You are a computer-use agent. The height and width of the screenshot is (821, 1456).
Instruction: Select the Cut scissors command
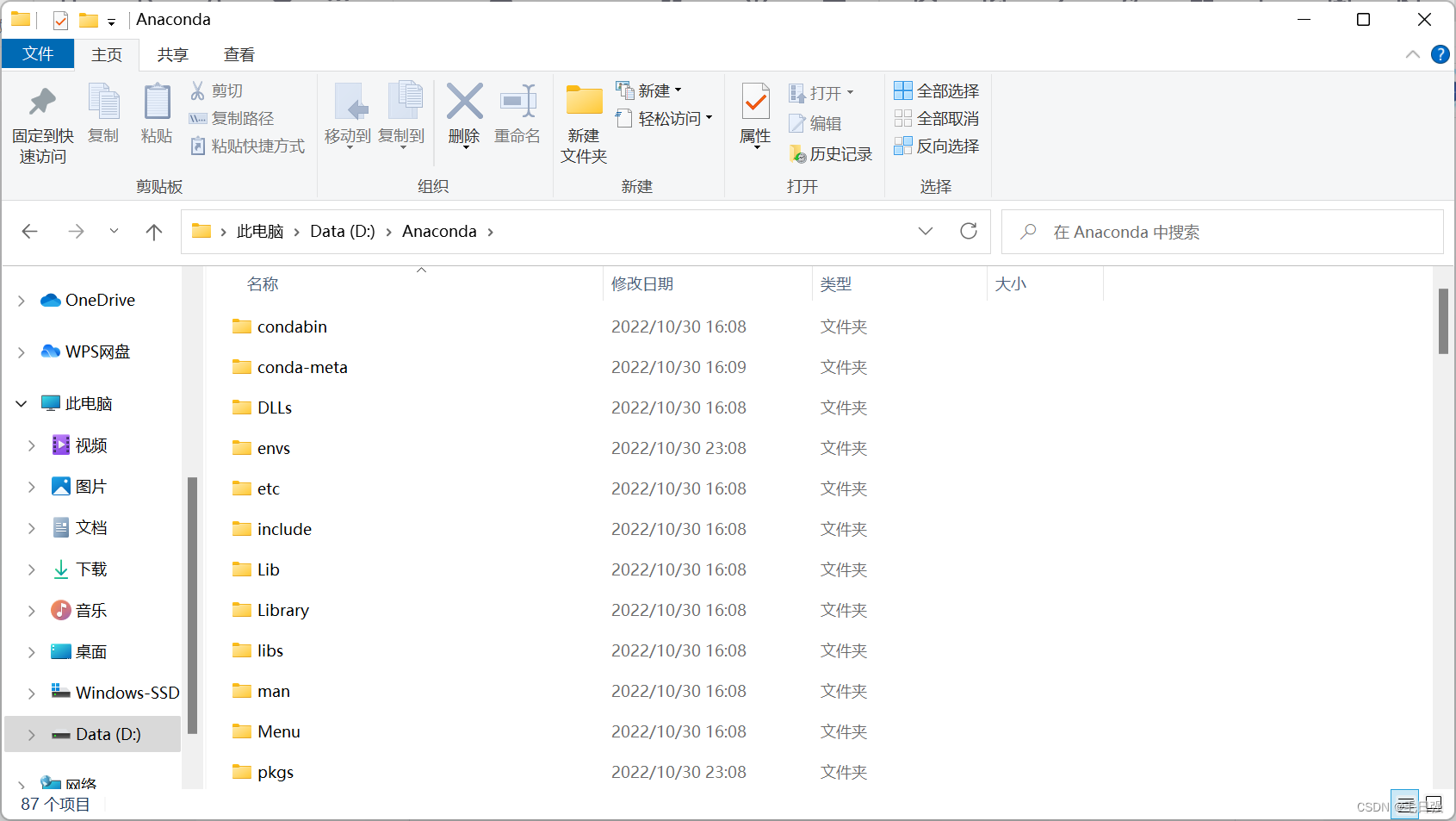(x=217, y=90)
